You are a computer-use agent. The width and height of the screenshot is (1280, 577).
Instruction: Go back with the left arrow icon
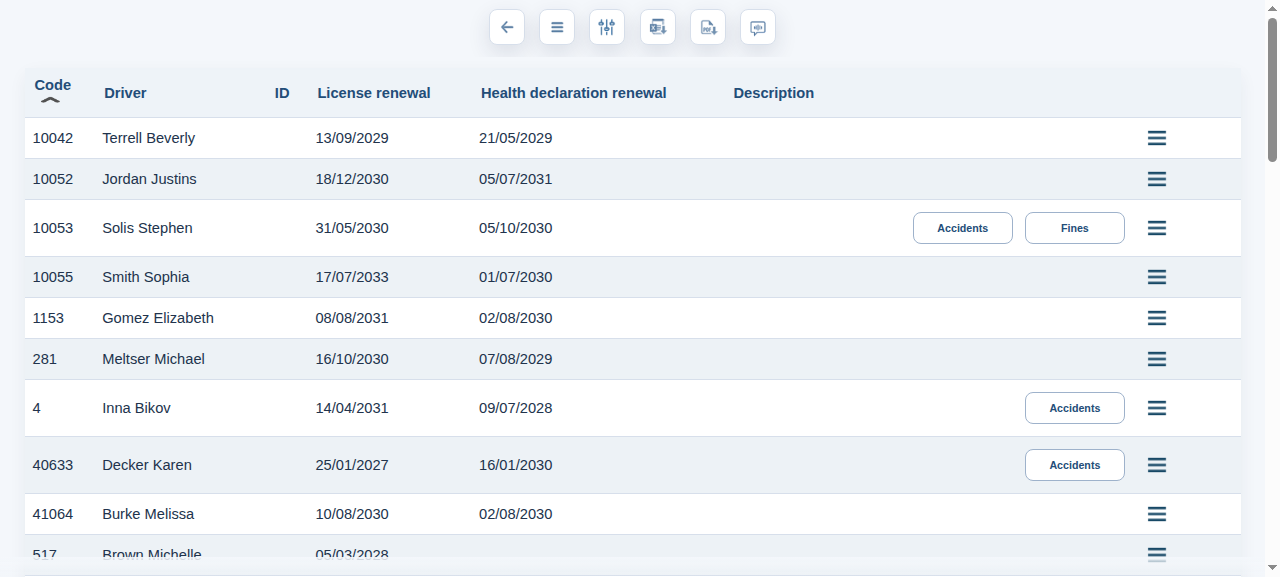507,27
